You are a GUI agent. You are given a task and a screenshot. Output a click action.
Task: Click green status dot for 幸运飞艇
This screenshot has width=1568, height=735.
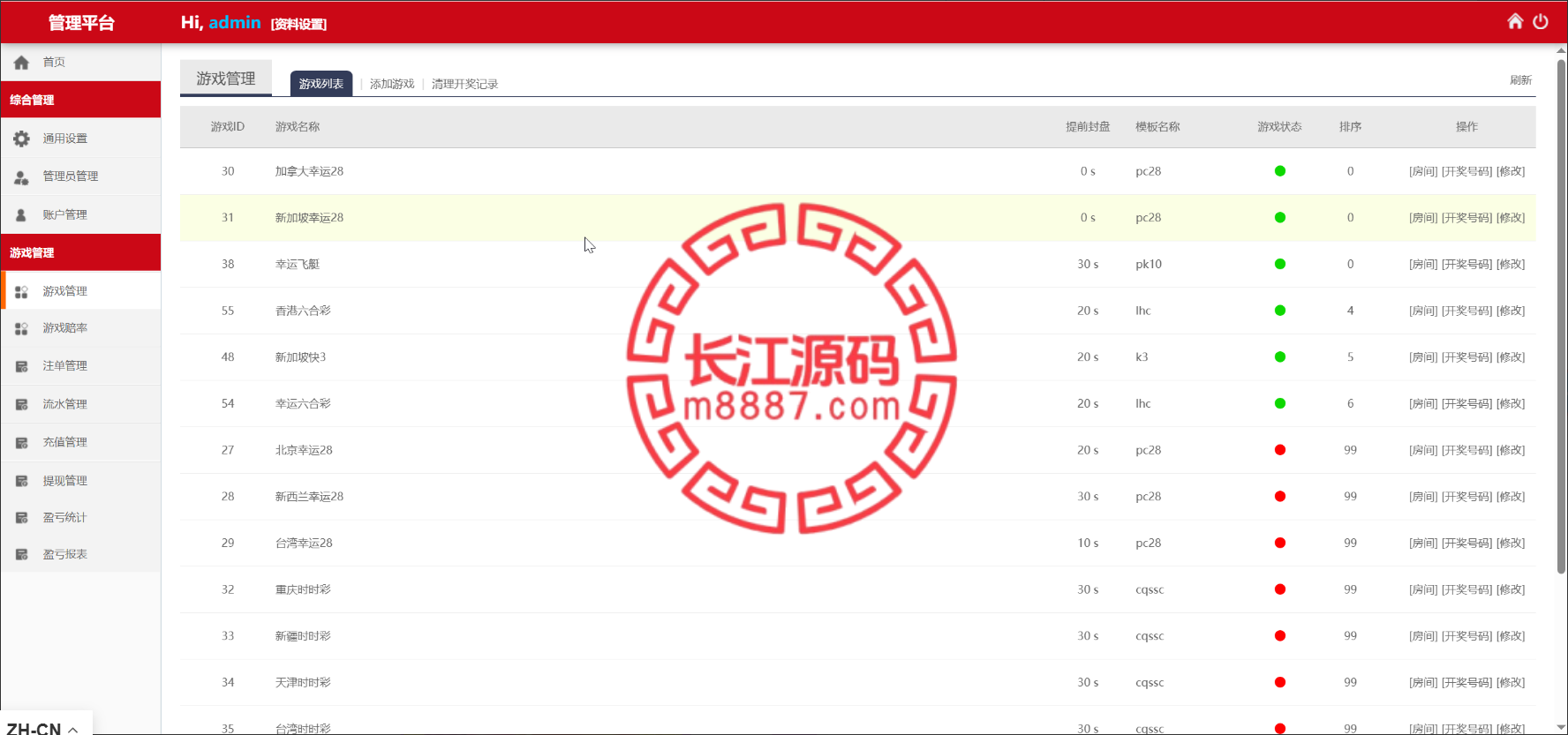click(x=1279, y=264)
